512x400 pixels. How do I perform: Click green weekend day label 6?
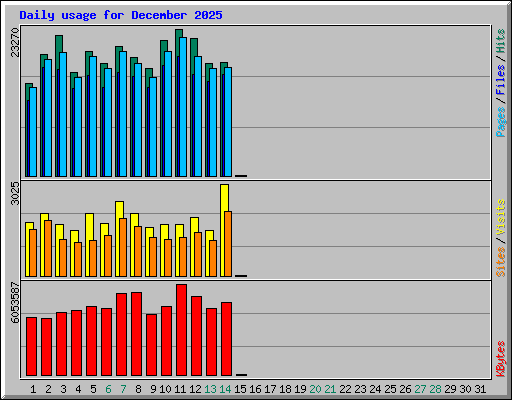coord(108,389)
